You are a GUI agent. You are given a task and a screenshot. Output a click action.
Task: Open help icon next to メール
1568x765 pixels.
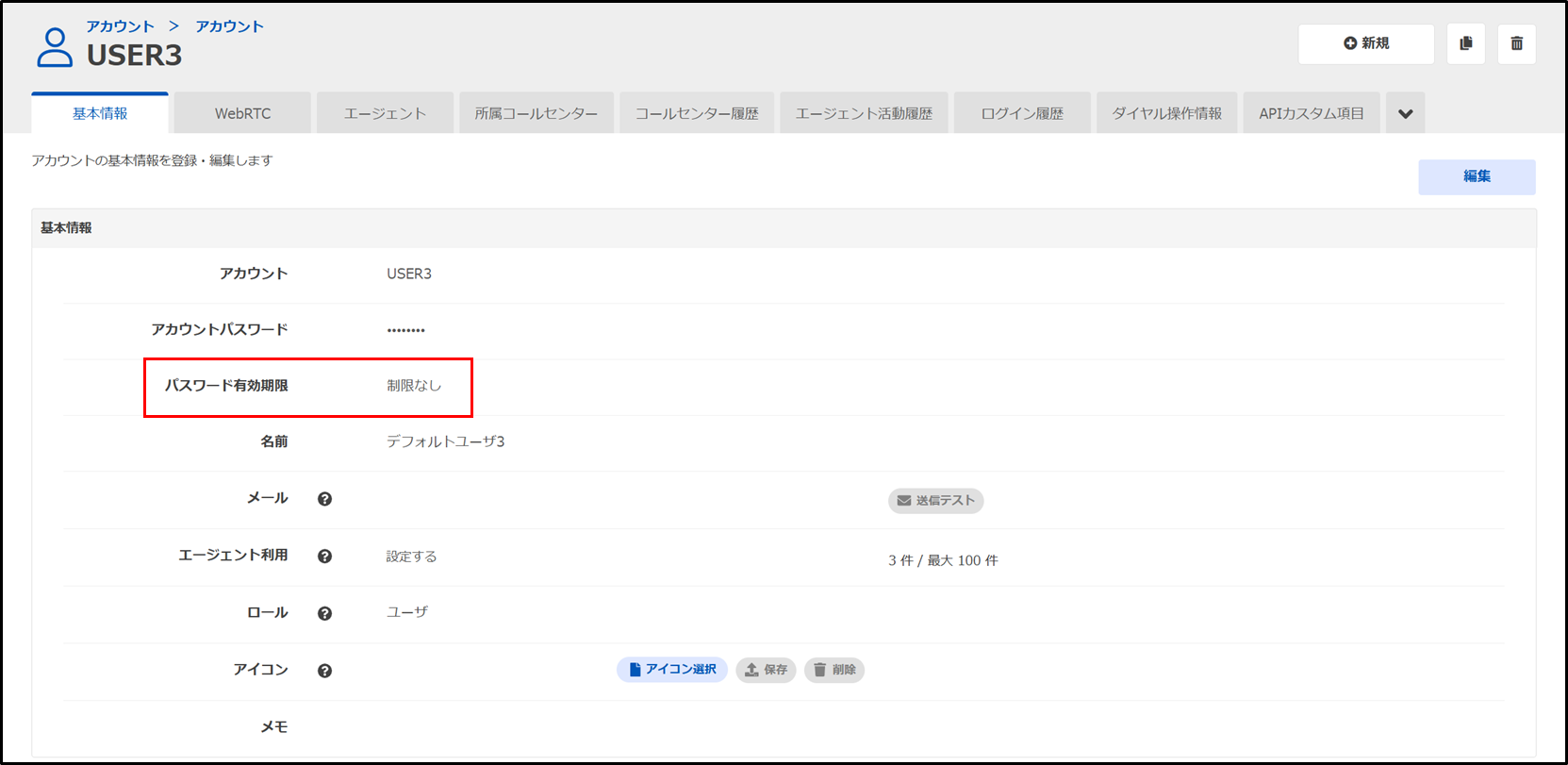coord(324,499)
